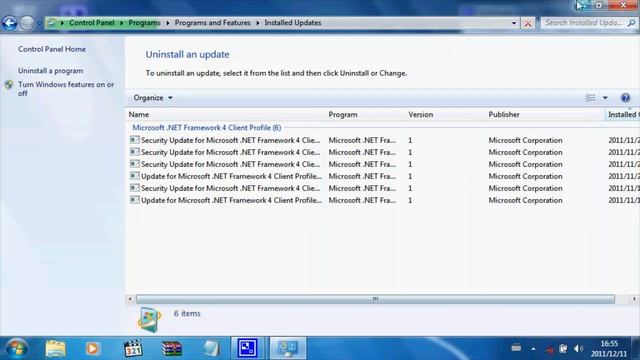Click the Show desktop button at taskbar end

click(636, 348)
